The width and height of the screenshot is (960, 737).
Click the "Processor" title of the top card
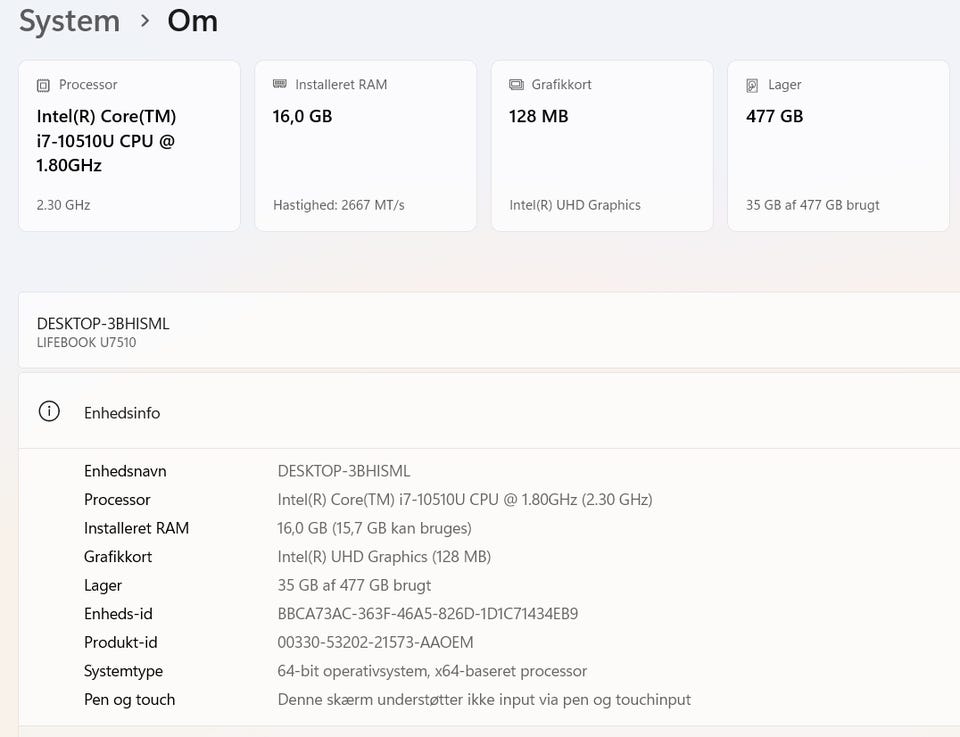[x=88, y=84]
